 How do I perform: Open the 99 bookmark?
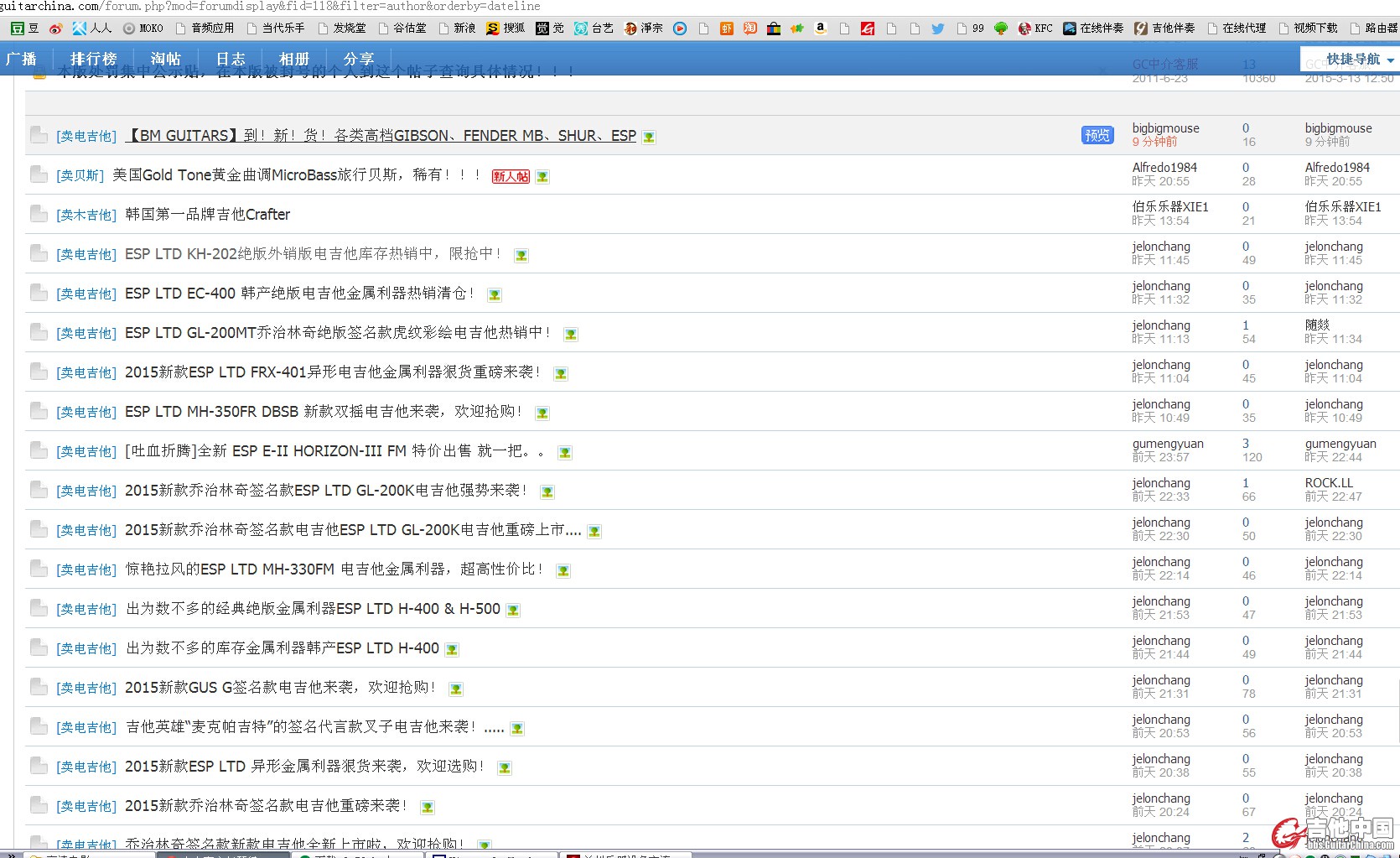tap(970, 29)
